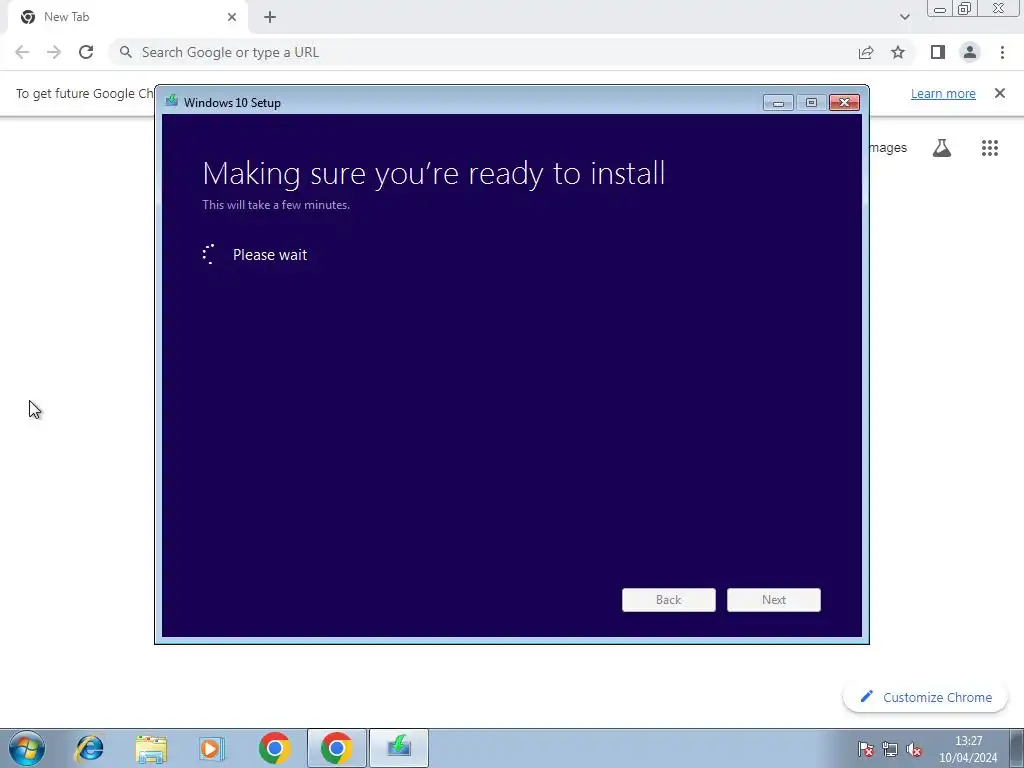Click the Windows 10 Setup title bar icon
The height and width of the screenshot is (768, 1024).
[172, 101]
